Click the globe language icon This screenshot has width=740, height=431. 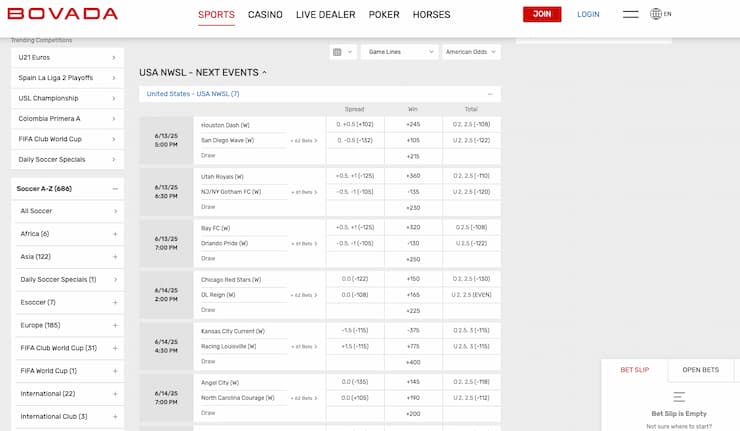pos(656,14)
